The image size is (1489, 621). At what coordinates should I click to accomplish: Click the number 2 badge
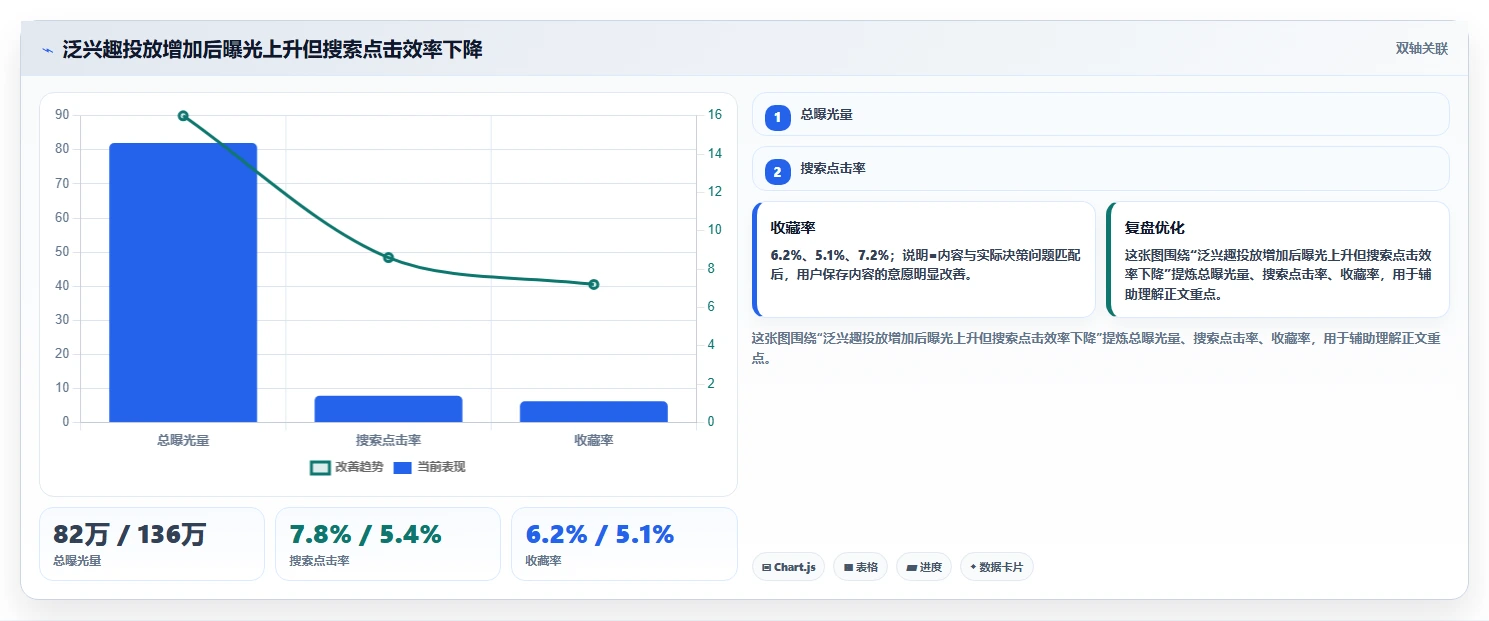pyautogui.click(x=778, y=172)
